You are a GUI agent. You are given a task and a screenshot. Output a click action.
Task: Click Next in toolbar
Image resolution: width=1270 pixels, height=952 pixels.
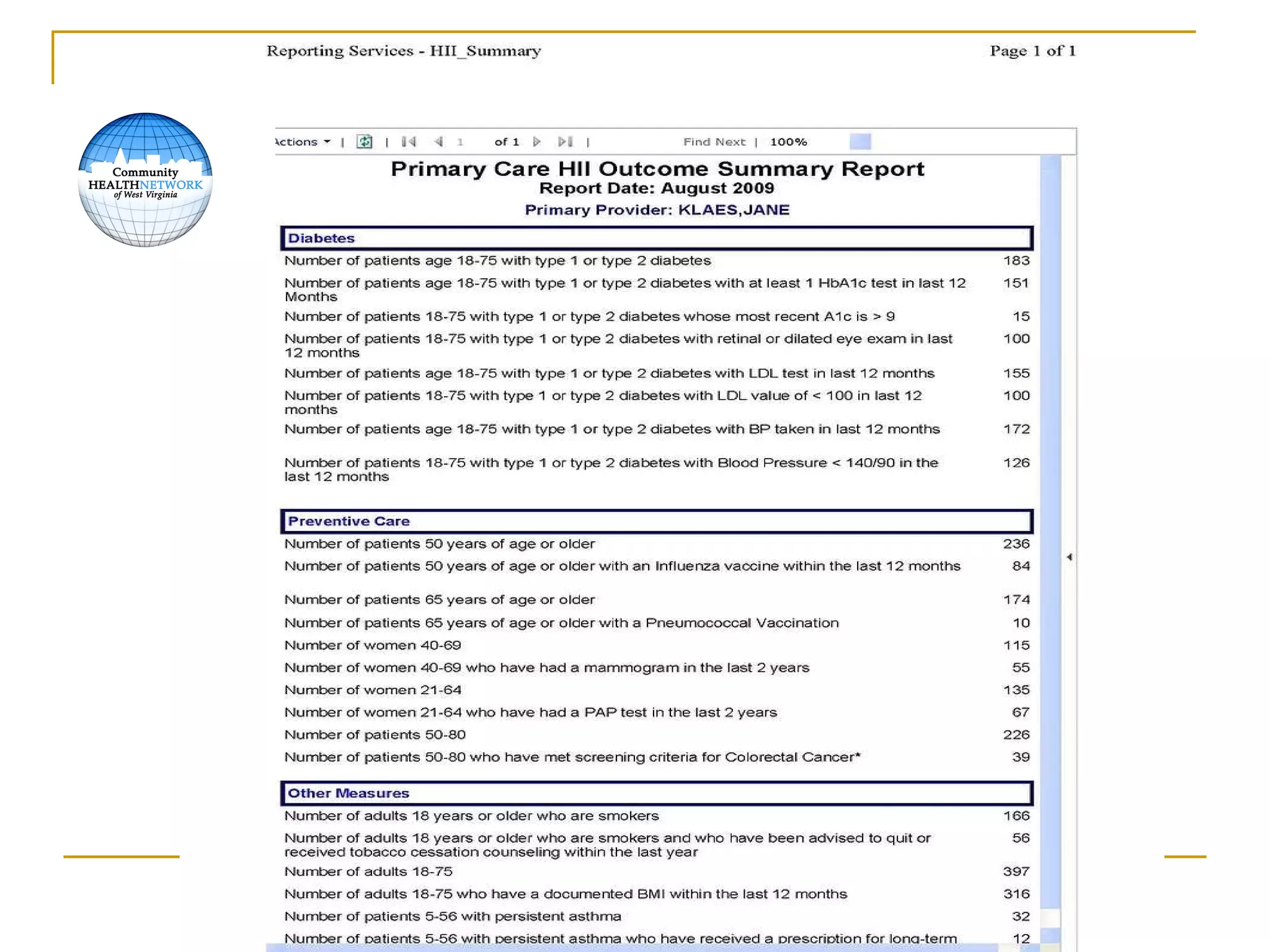click(x=732, y=142)
